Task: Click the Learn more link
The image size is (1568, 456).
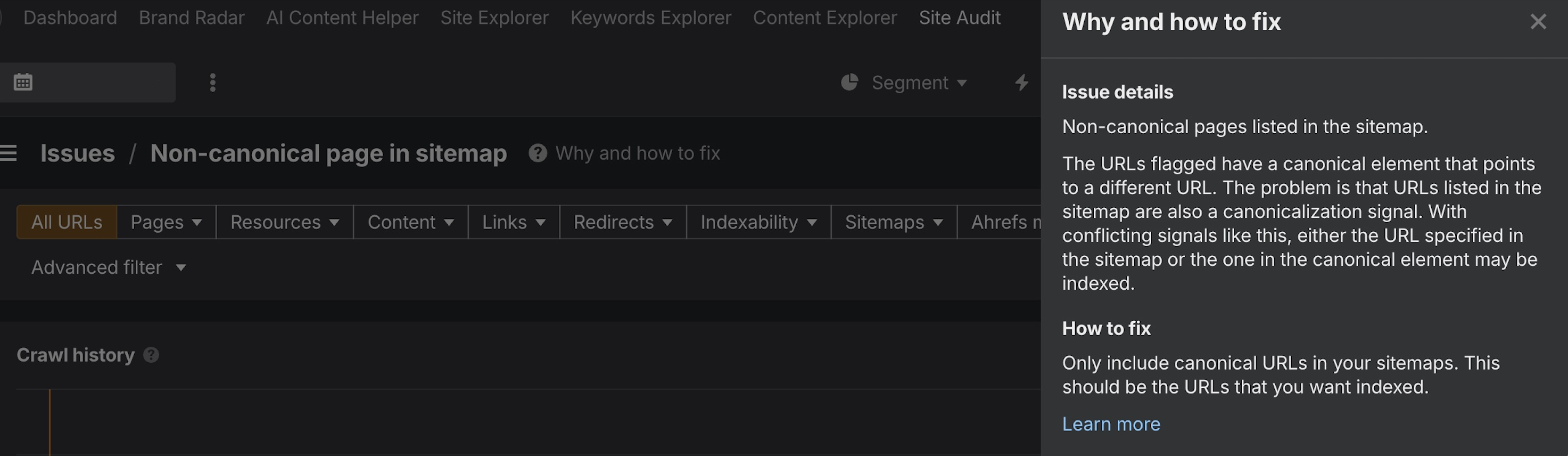Action: click(x=1111, y=424)
